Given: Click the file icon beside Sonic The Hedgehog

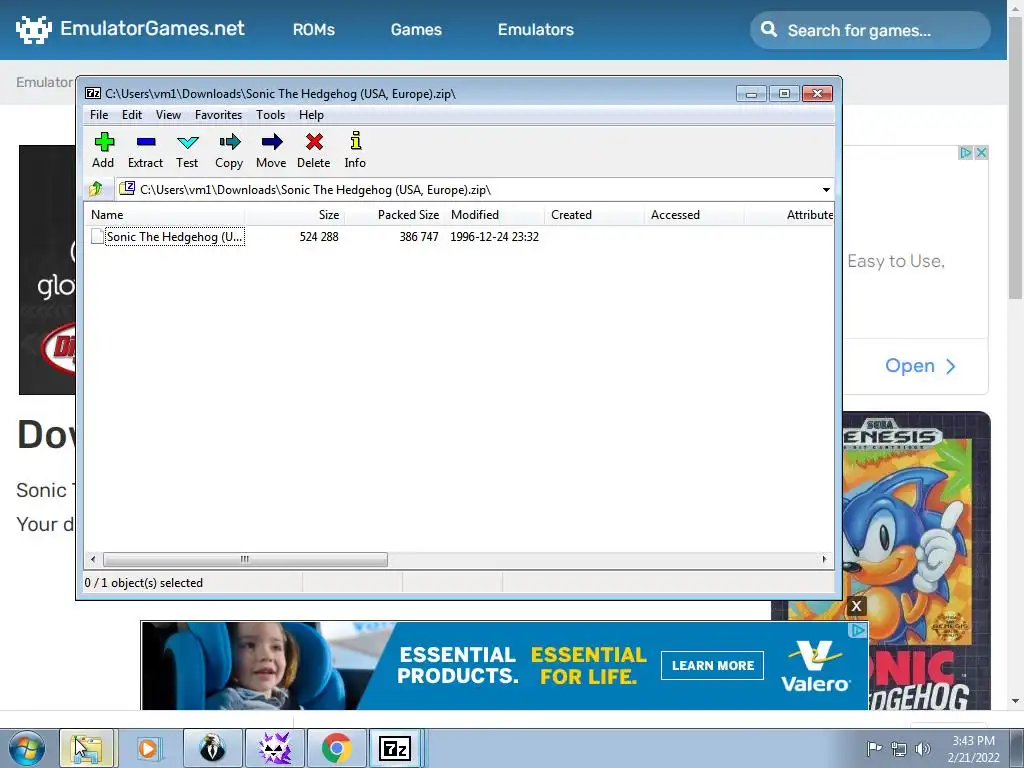Looking at the screenshot, I should (x=97, y=236).
